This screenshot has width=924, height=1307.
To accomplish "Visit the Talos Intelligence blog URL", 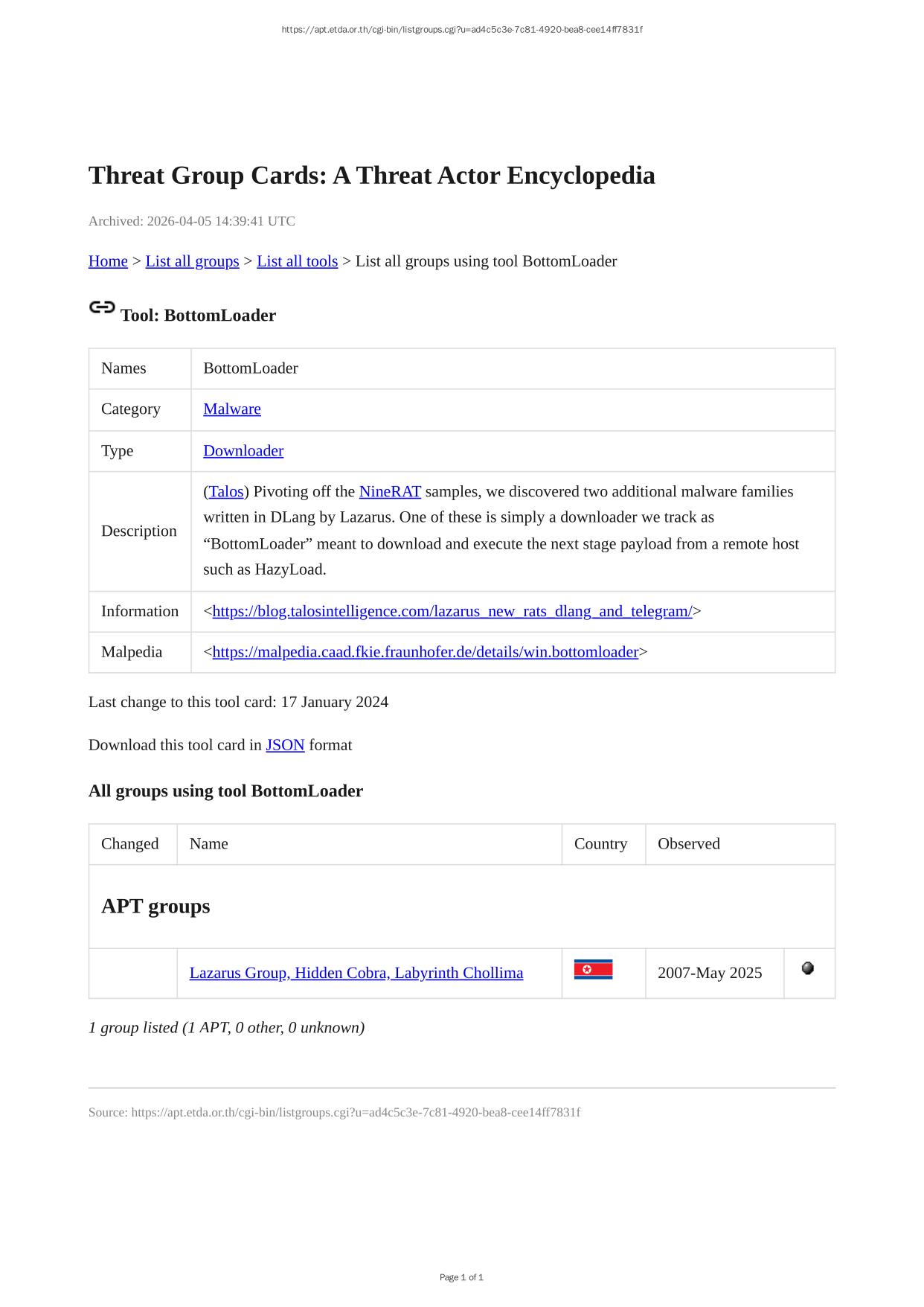I will [x=452, y=611].
